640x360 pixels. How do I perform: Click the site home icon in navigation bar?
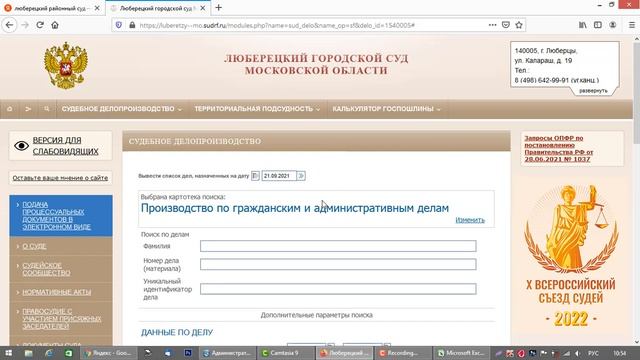(x=9, y=109)
